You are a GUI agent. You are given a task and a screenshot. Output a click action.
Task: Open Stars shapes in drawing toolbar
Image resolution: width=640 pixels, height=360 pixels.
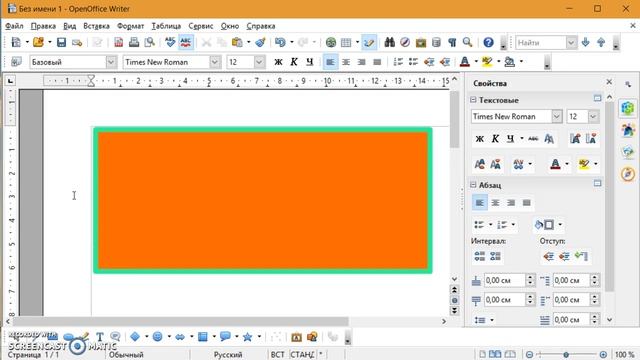[247, 337]
